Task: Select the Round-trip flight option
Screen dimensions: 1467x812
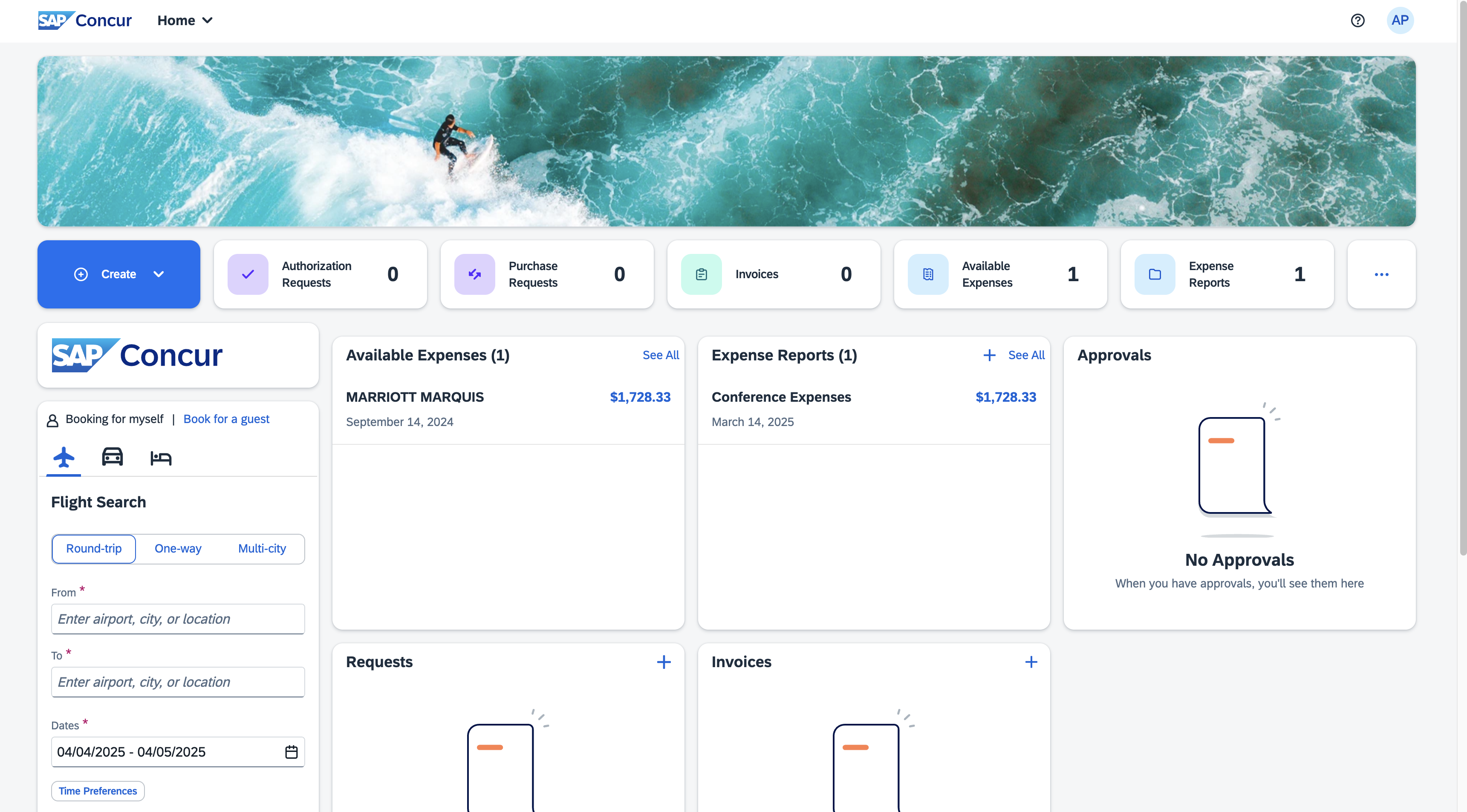Action: [94, 548]
